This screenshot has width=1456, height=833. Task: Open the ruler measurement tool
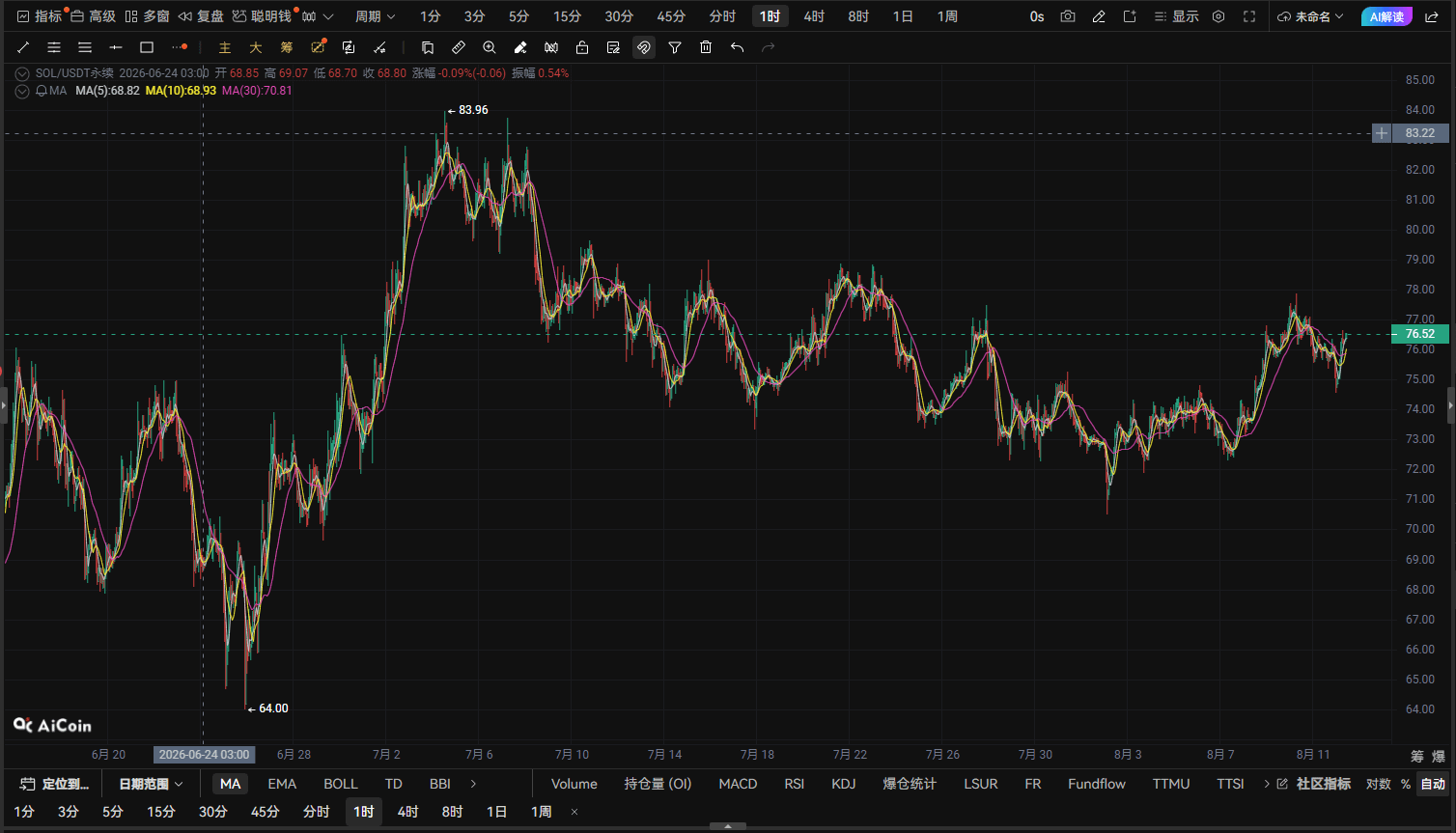tap(459, 47)
